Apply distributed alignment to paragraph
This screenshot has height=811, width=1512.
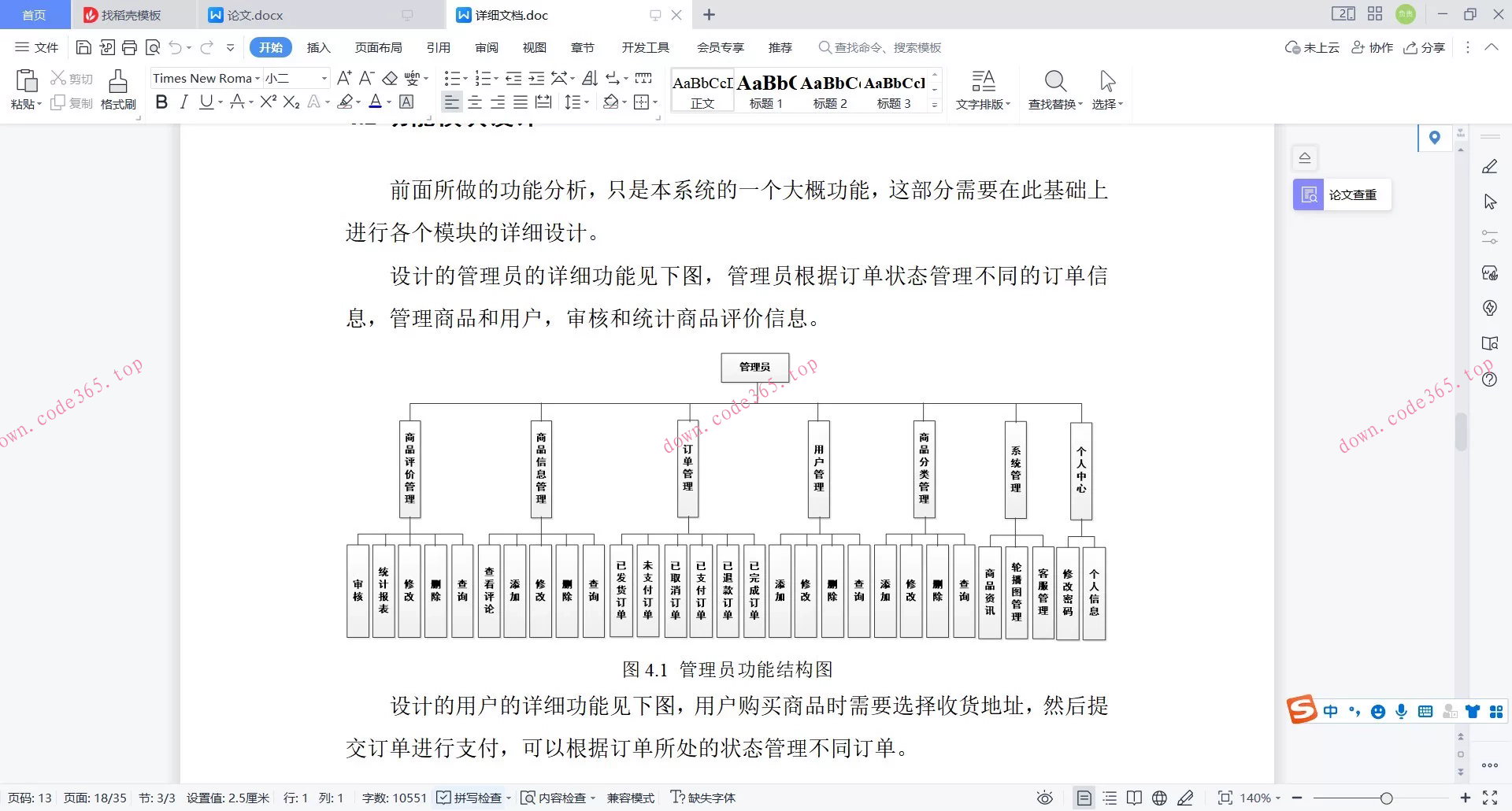pyautogui.click(x=543, y=102)
